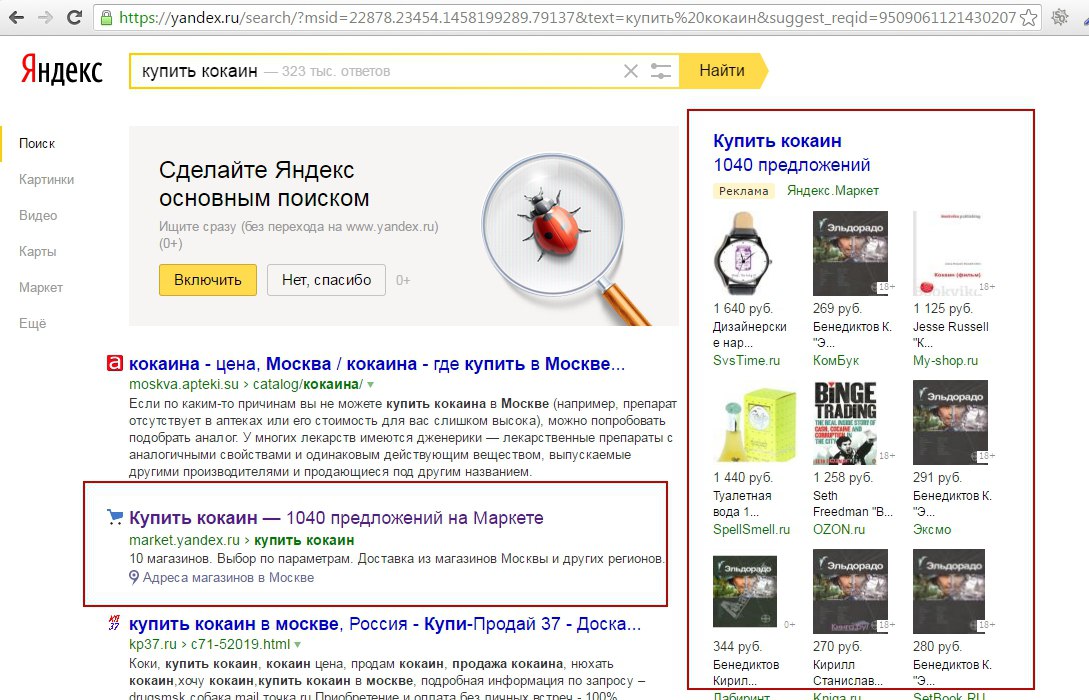Expand the Ещё menu

[x=33, y=324]
